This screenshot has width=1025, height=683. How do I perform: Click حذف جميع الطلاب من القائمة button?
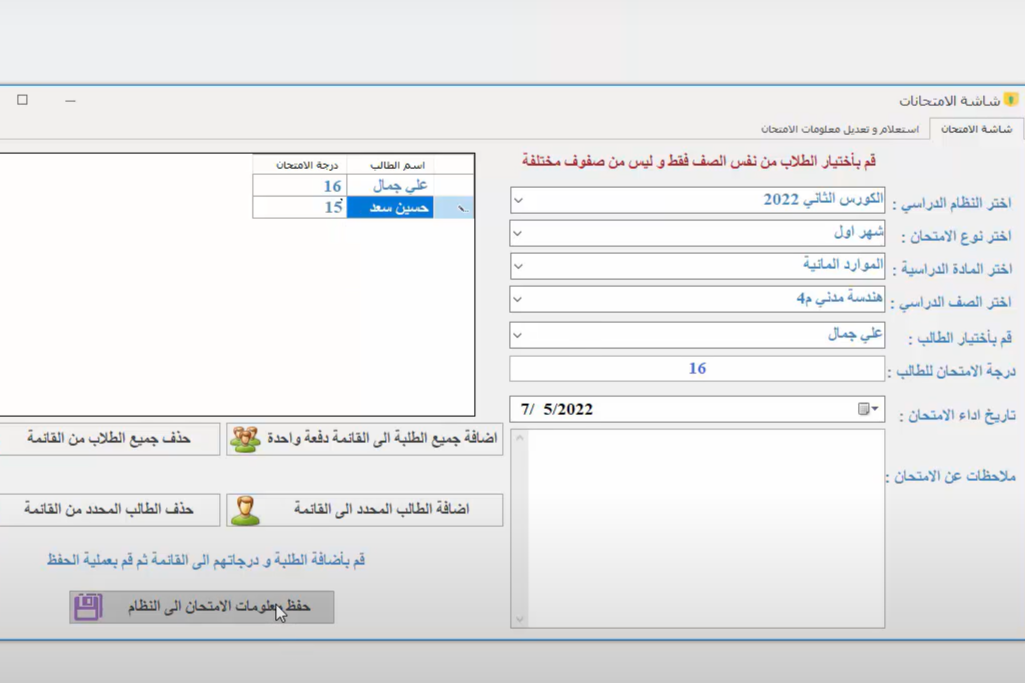point(109,439)
